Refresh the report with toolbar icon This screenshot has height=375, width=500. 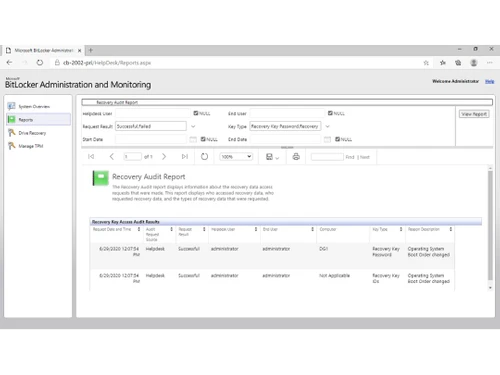click(x=204, y=157)
